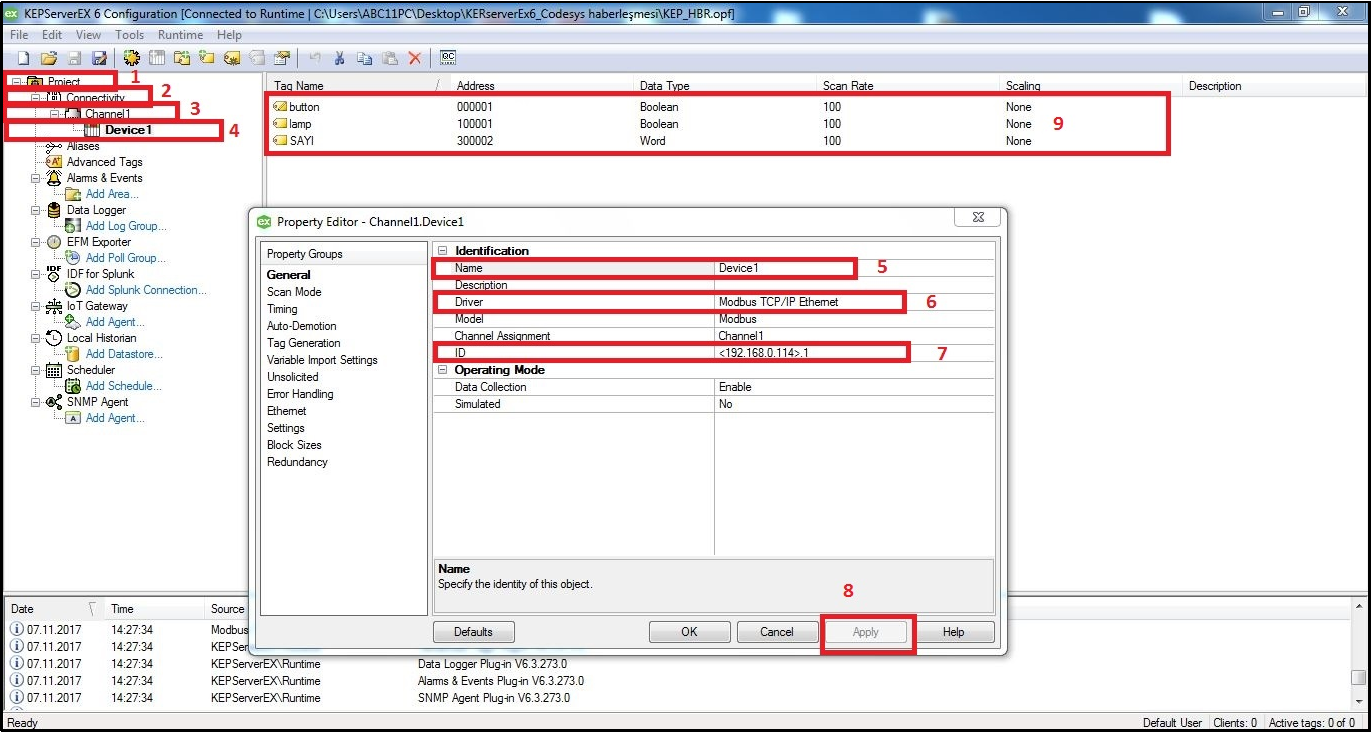Select the Redundancy property group

(297, 462)
